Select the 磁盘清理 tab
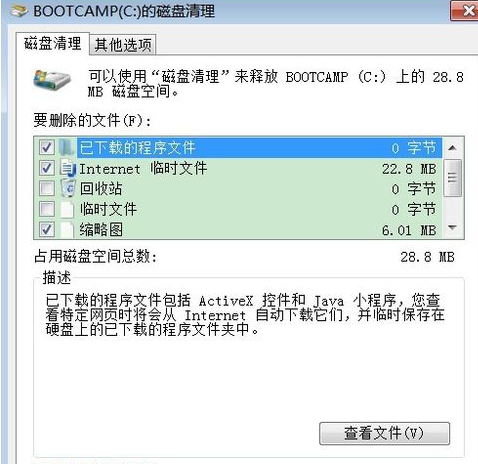Viewport: 478px width, 464px height. [x=53, y=43]
